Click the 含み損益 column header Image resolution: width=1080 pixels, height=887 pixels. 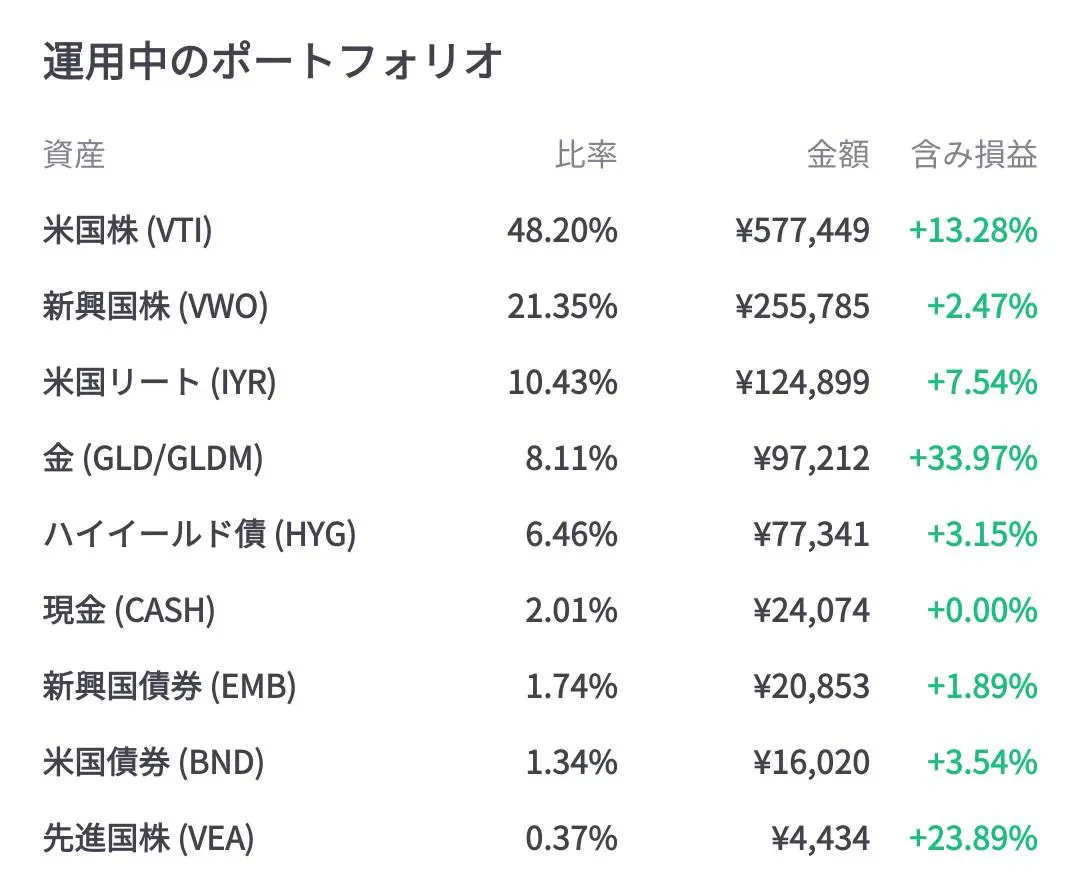[x=974, y=155]
